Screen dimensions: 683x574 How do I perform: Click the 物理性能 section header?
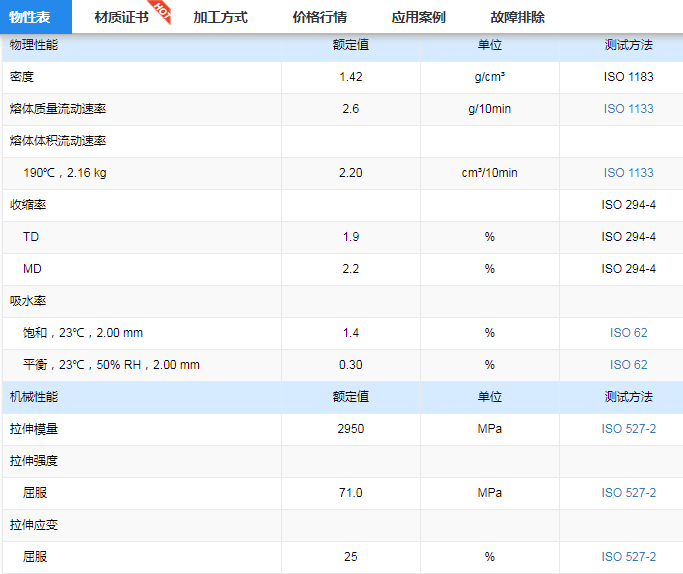(x=34, y=45)
